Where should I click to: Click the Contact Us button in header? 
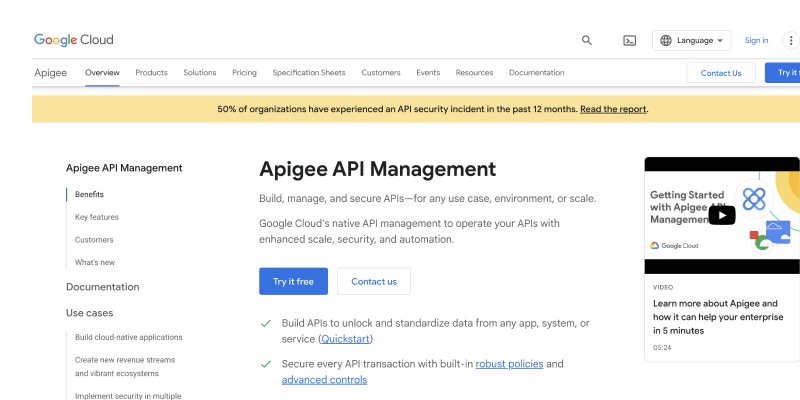721,73
